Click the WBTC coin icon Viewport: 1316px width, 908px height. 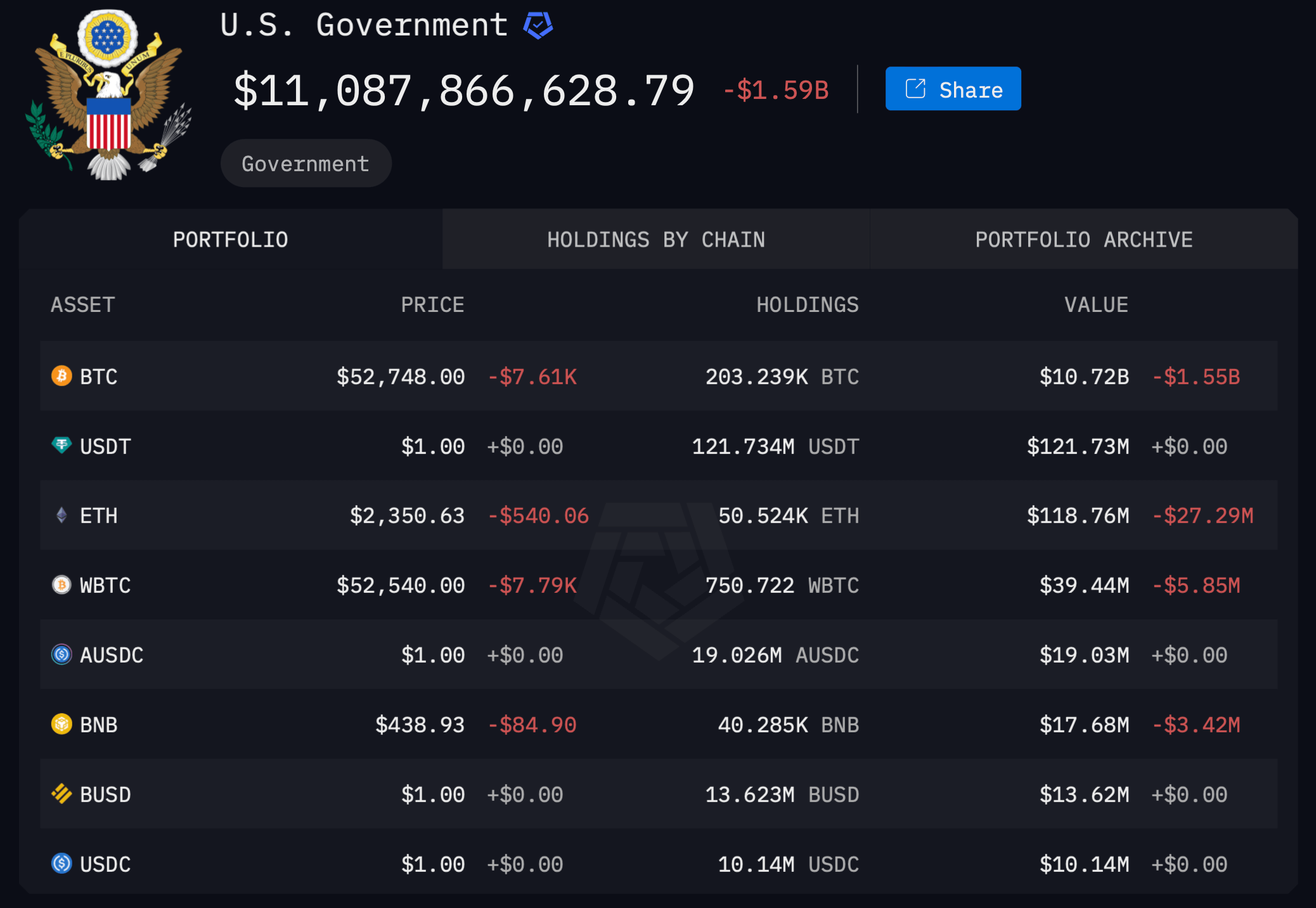(61, 585)
